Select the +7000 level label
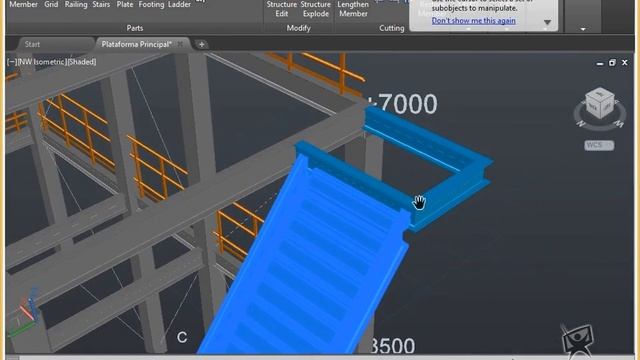This screenshot has height=360, width=640. pos(402,104)
